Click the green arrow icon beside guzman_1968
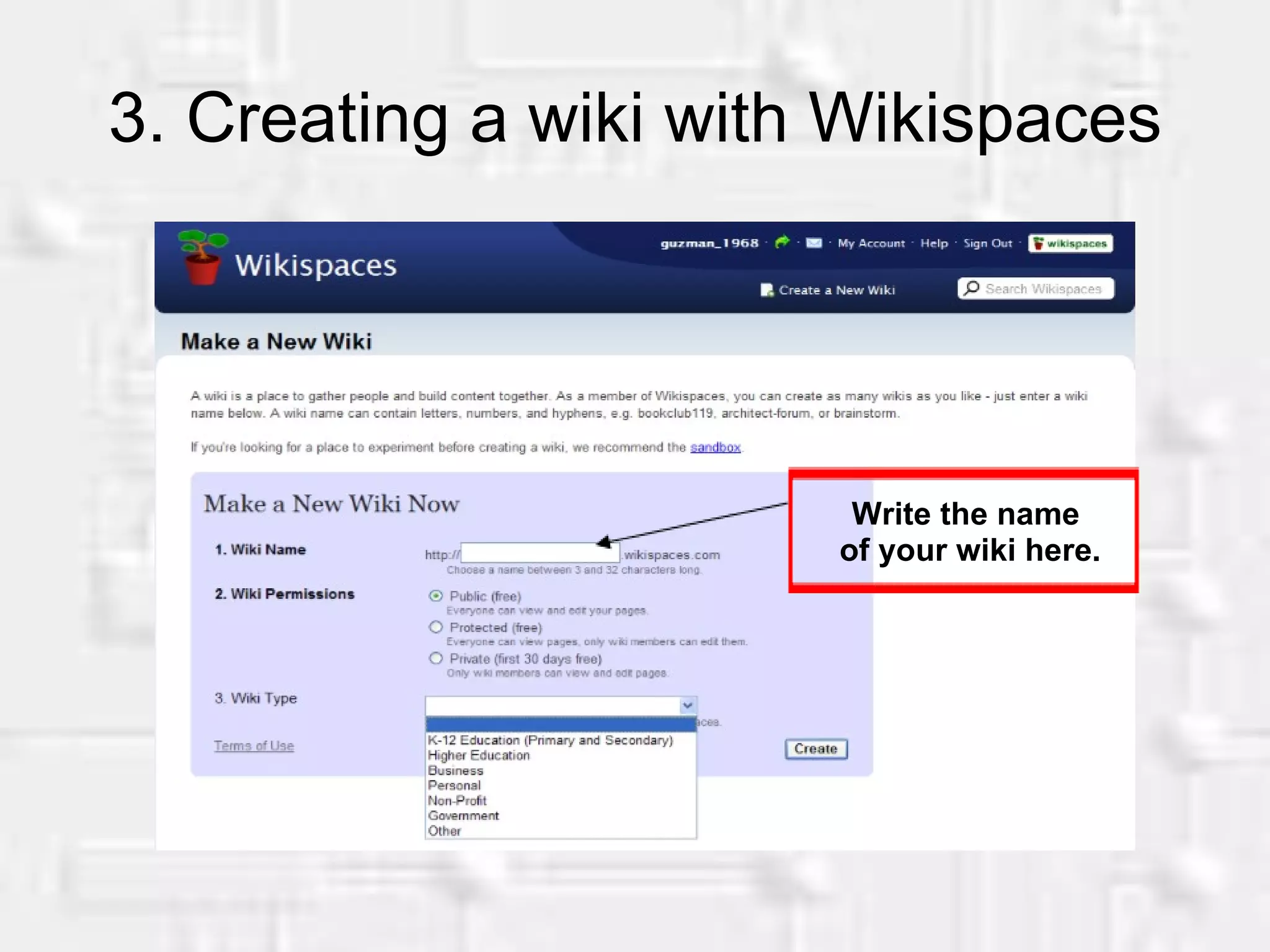1270x952 pixels. pos(783,242)
